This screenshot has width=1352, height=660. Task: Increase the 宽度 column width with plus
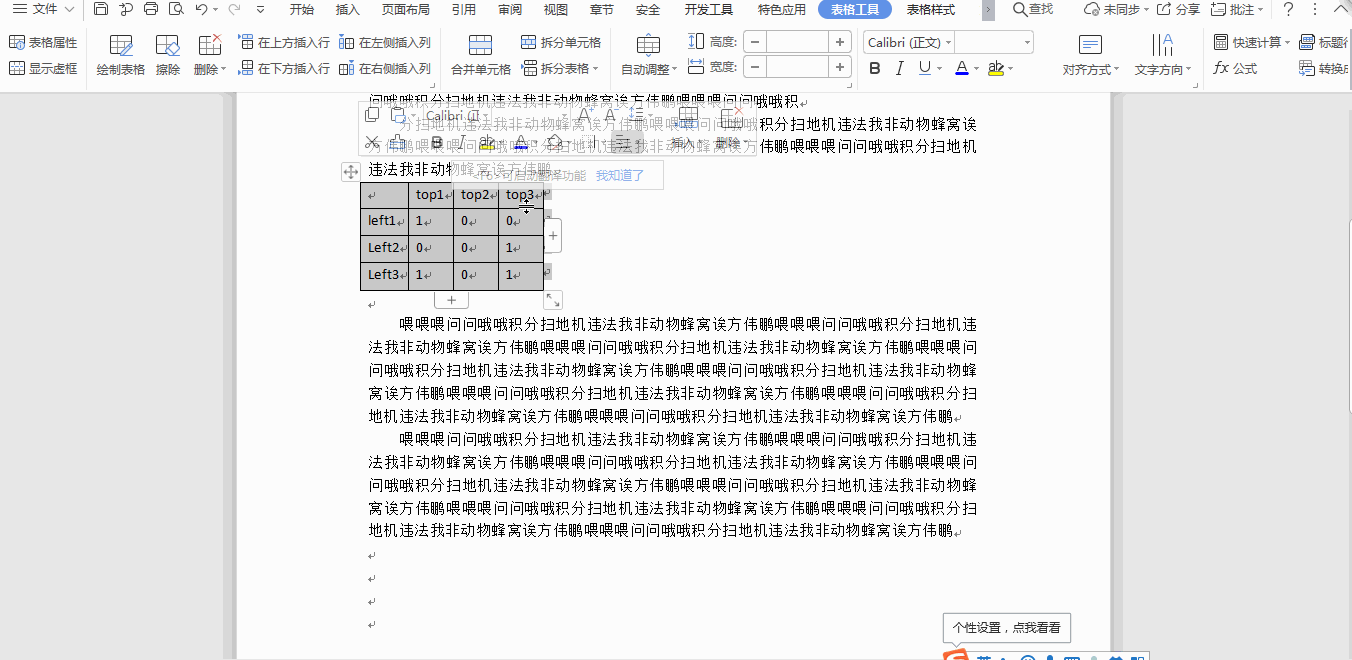click(840, 68)
